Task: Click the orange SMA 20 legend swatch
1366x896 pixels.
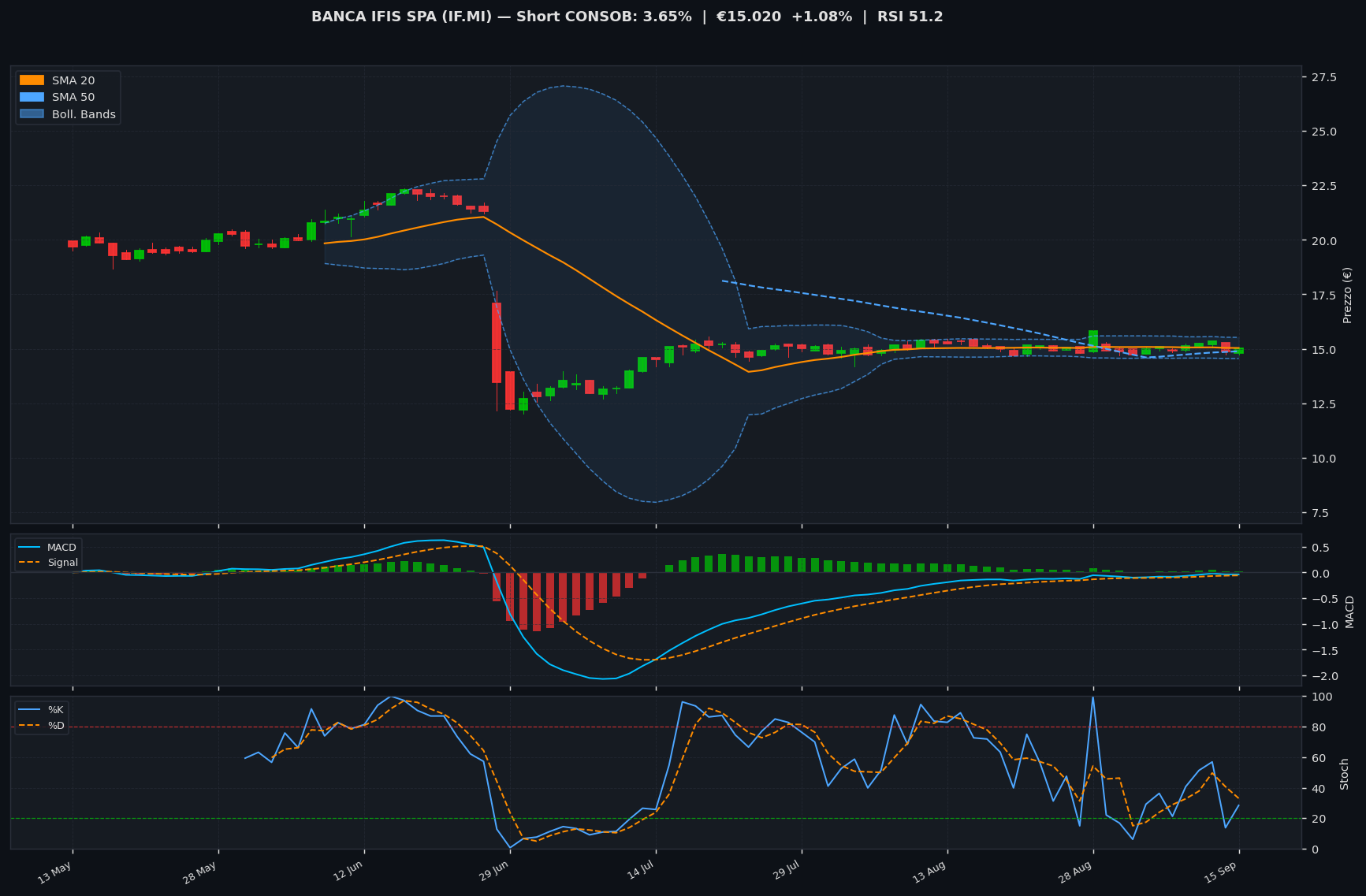Action: (x=32, y=80)
